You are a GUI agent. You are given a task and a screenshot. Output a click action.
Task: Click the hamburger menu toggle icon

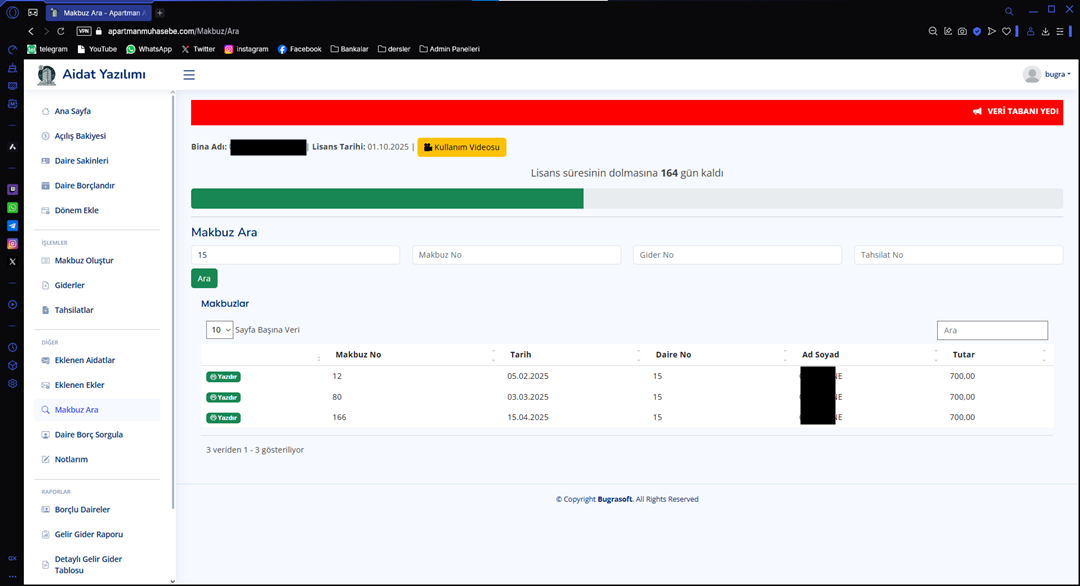189,75
